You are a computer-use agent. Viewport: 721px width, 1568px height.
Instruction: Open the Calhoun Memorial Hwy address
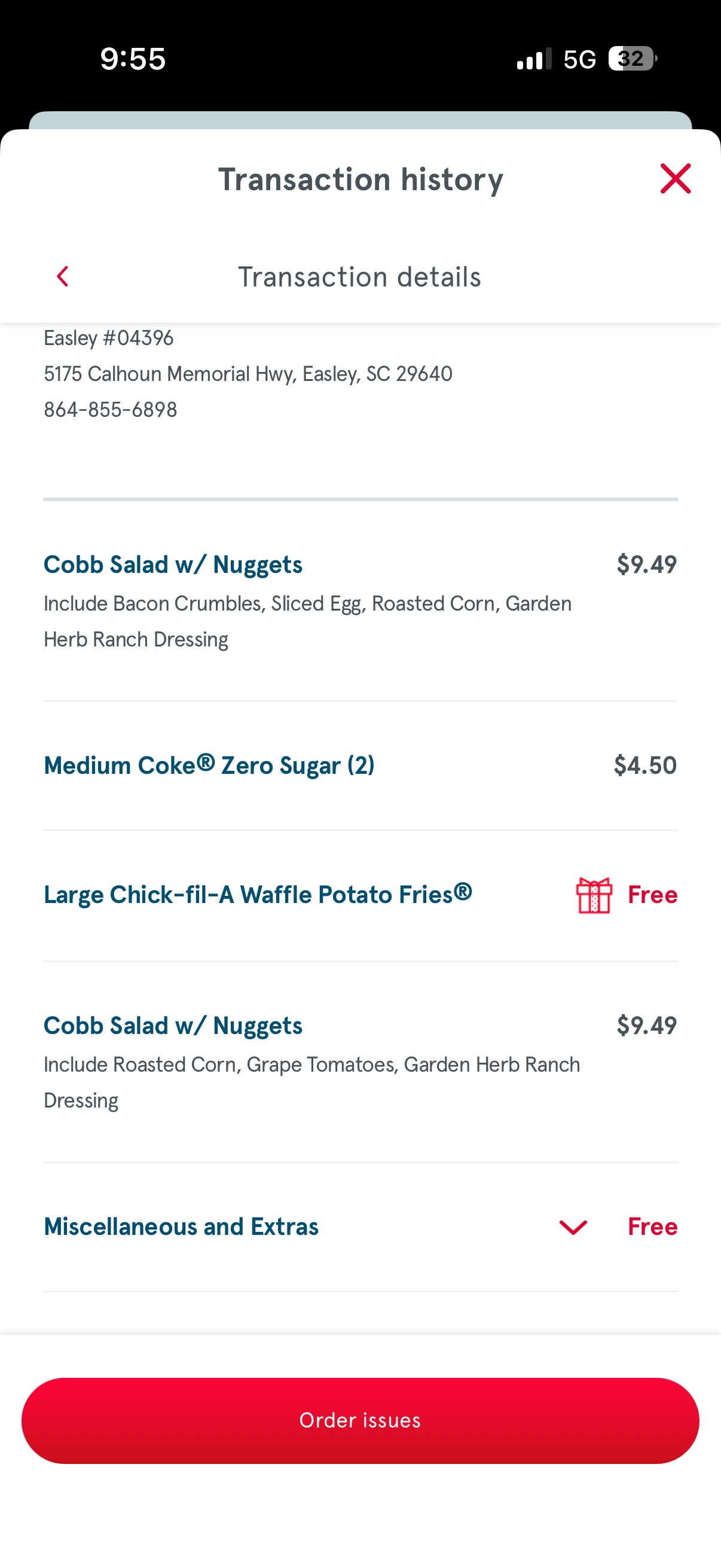[x=248, y=374]
